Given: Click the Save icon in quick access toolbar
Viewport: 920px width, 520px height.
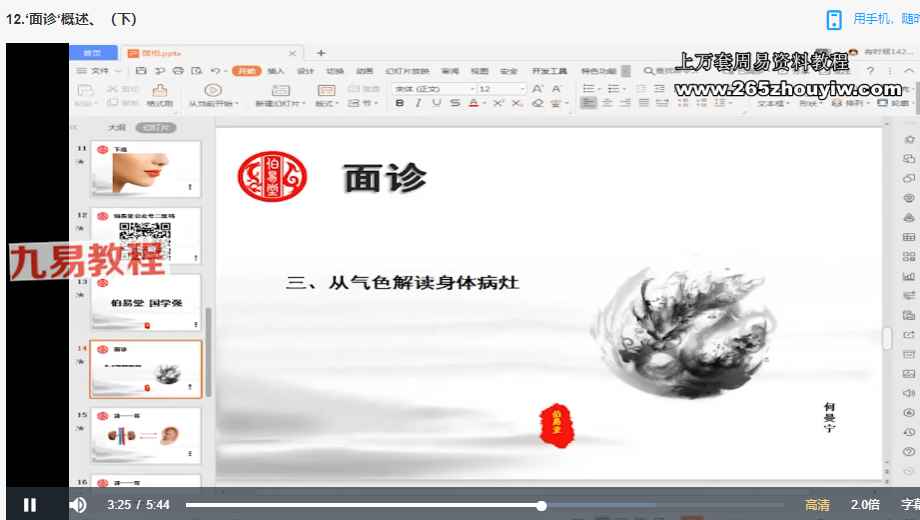Looking at the screenshot, I should coord(141,70).
